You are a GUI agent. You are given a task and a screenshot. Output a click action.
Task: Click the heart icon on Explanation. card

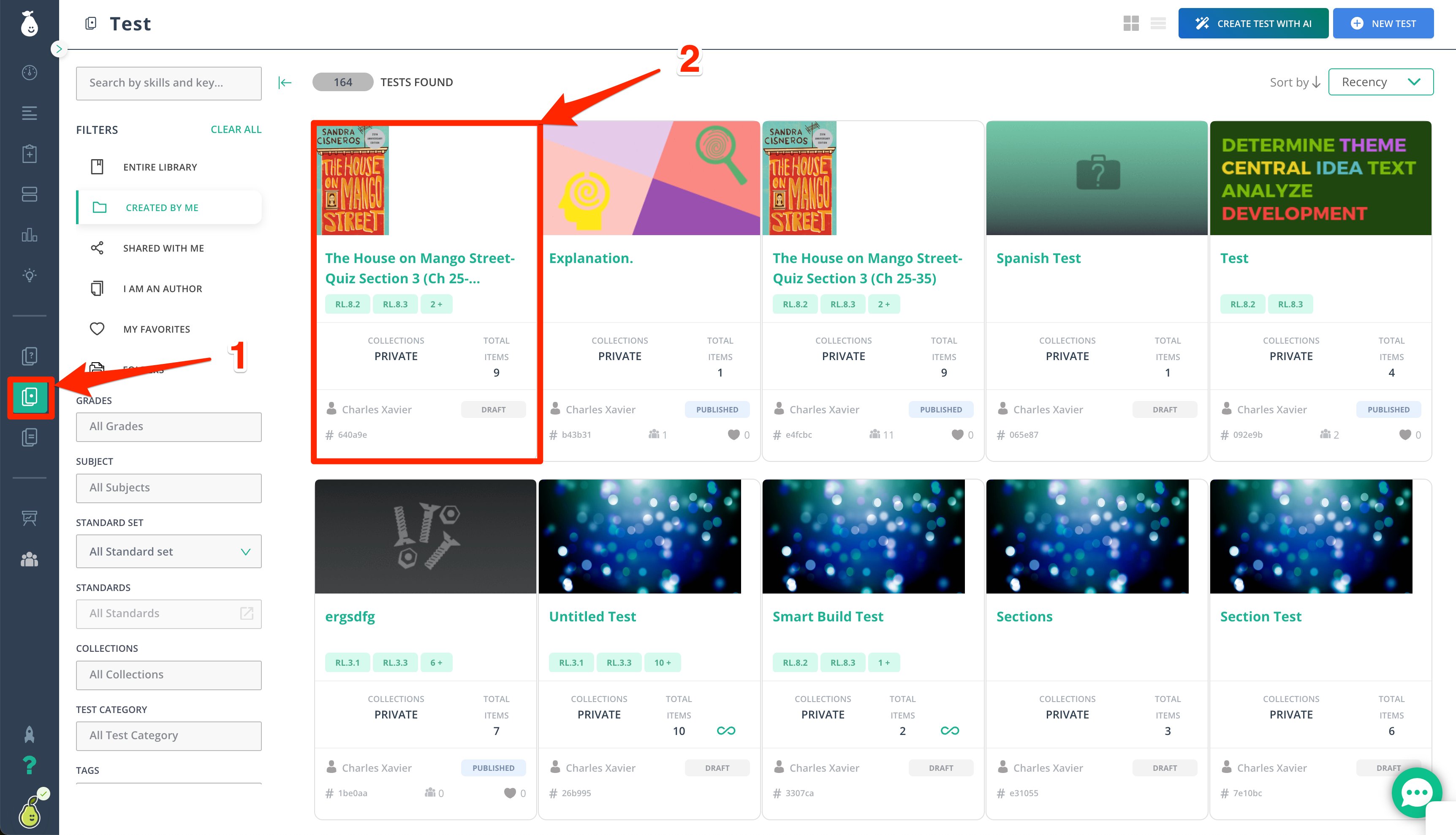pos(733,435)
